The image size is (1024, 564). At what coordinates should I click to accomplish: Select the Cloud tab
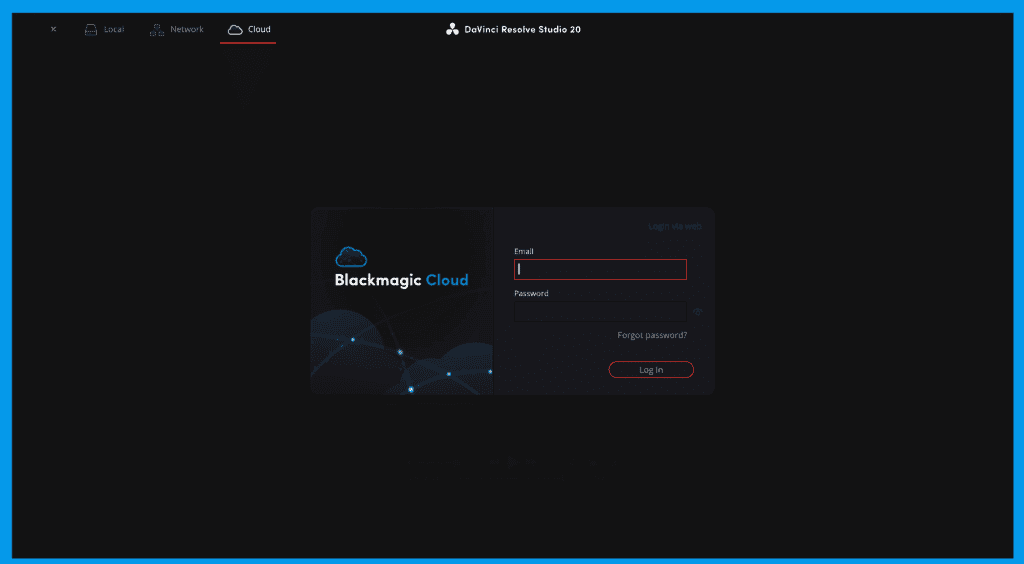[x=249, y=29]
